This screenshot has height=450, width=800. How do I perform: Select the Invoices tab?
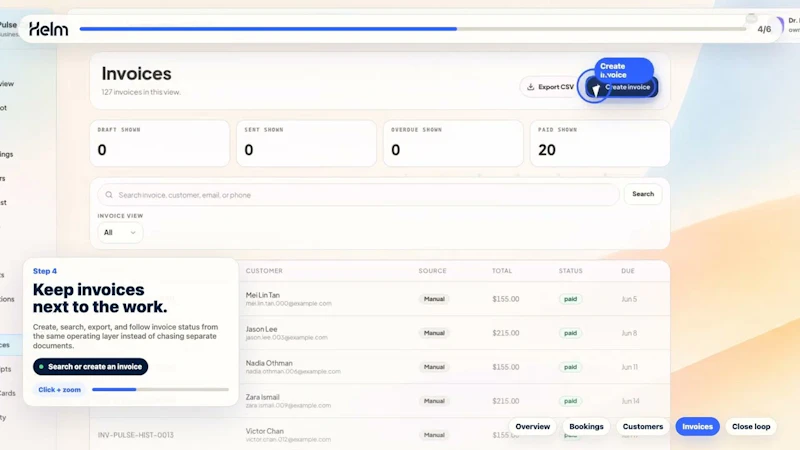[697, 427]
